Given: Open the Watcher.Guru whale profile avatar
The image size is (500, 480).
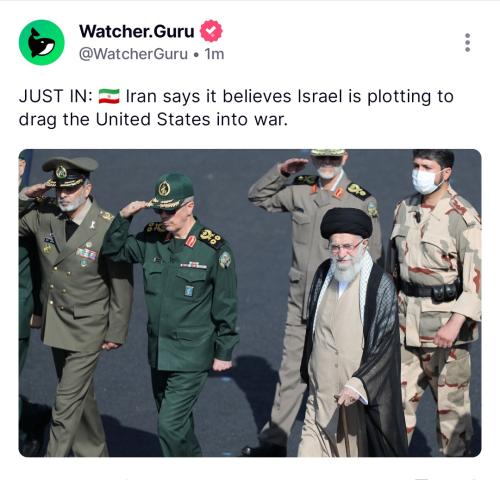Looking at the screenshot, I should 41,42.
